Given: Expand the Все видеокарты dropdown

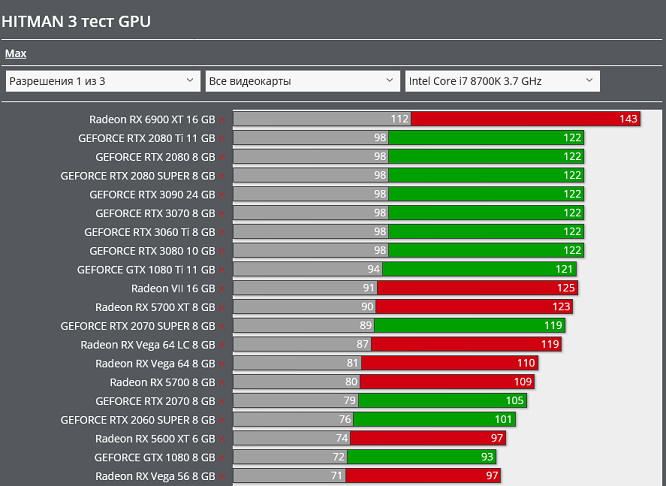Looking at the screenshot, I should tap(302, 81).
